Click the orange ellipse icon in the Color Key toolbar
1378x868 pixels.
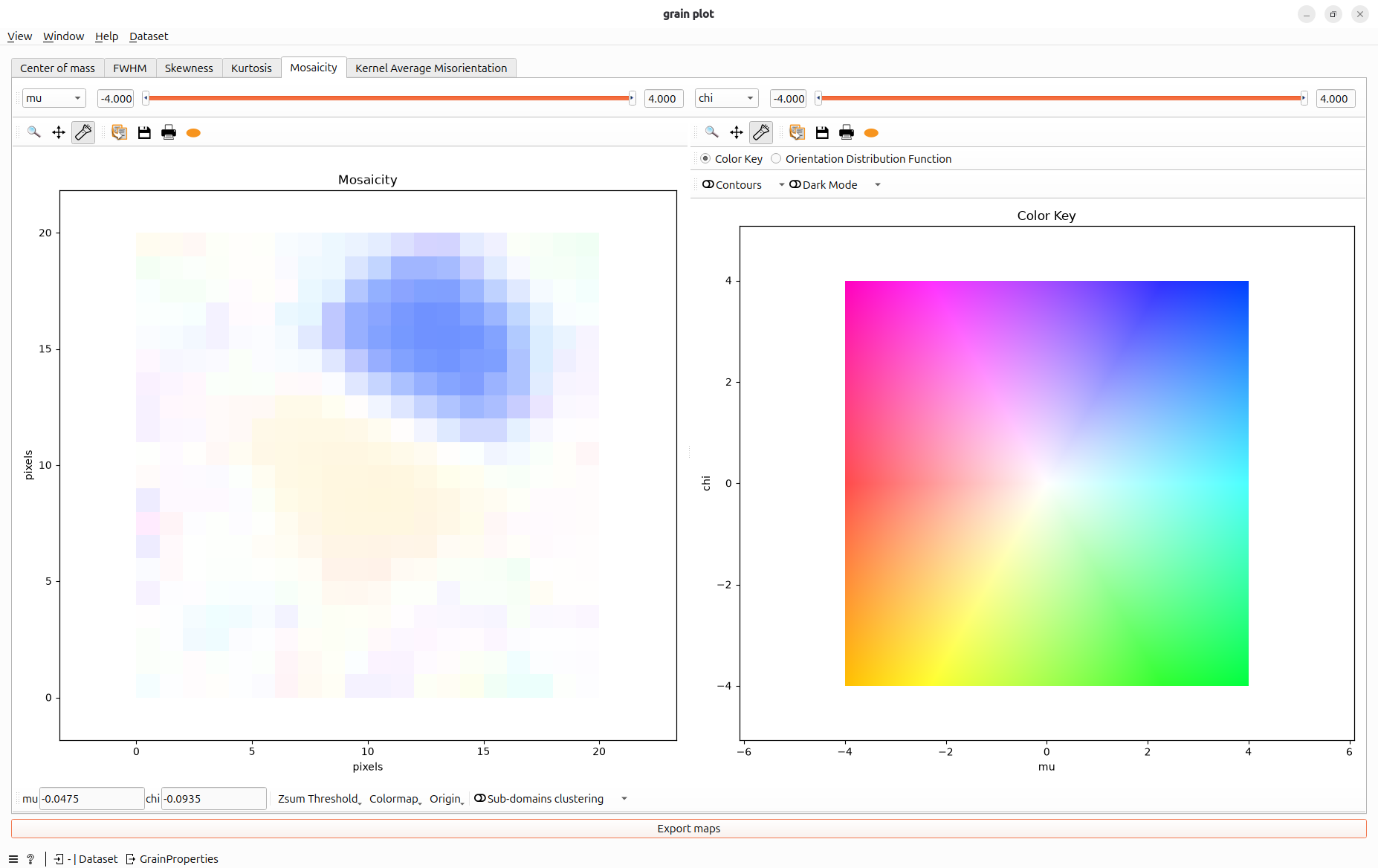(871, 132)
